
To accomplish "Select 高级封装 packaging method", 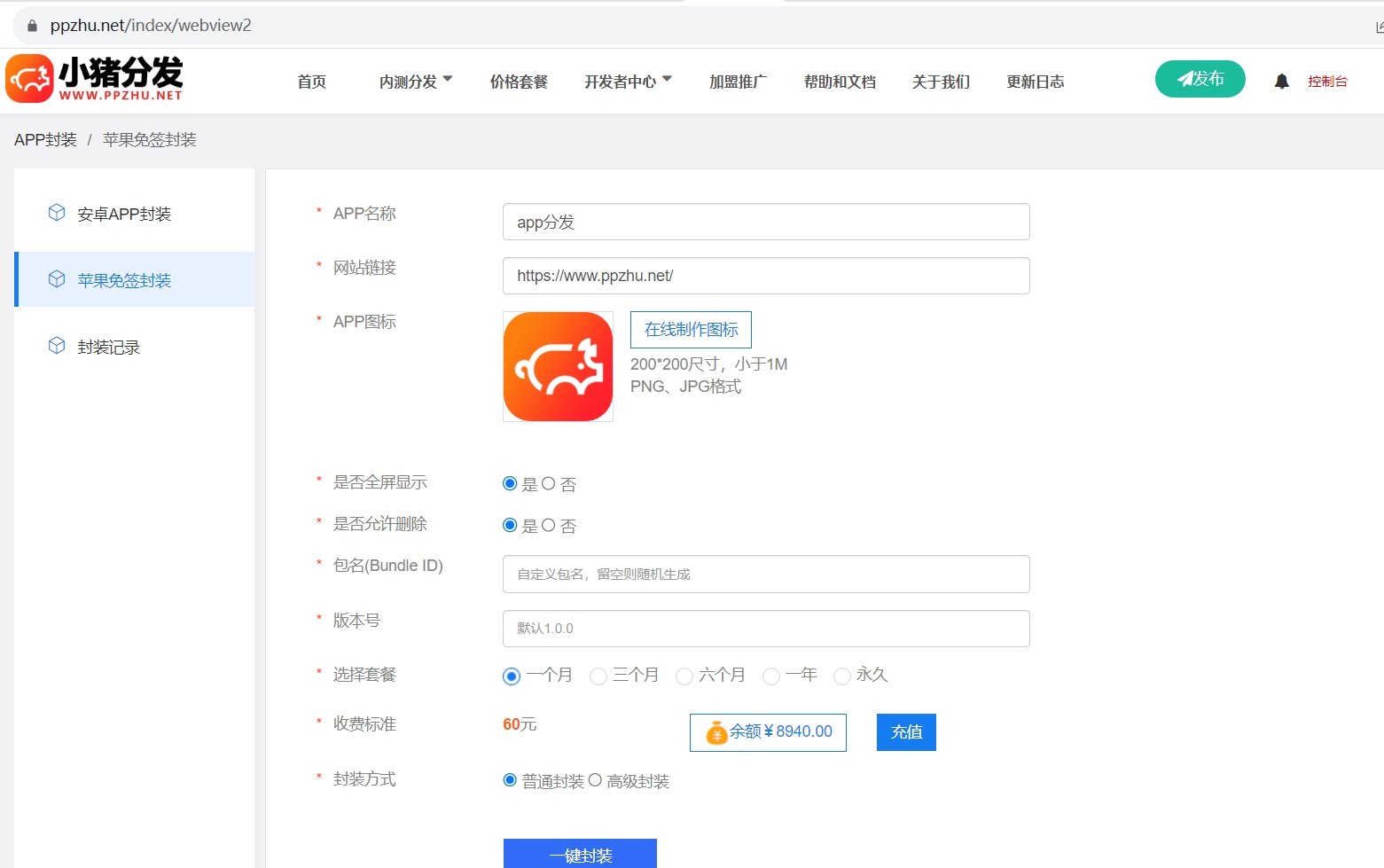I will coord(595,780).
